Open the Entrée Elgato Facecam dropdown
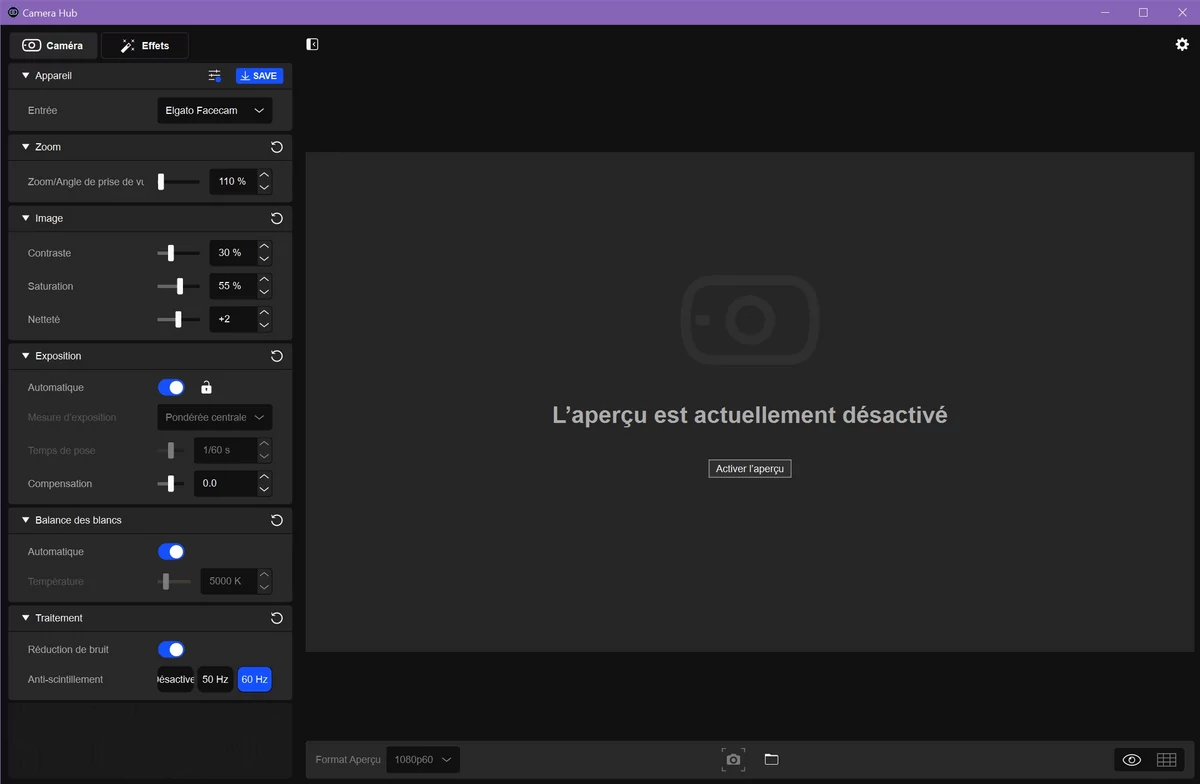The image size is (1200, 784). coord(215,111)
